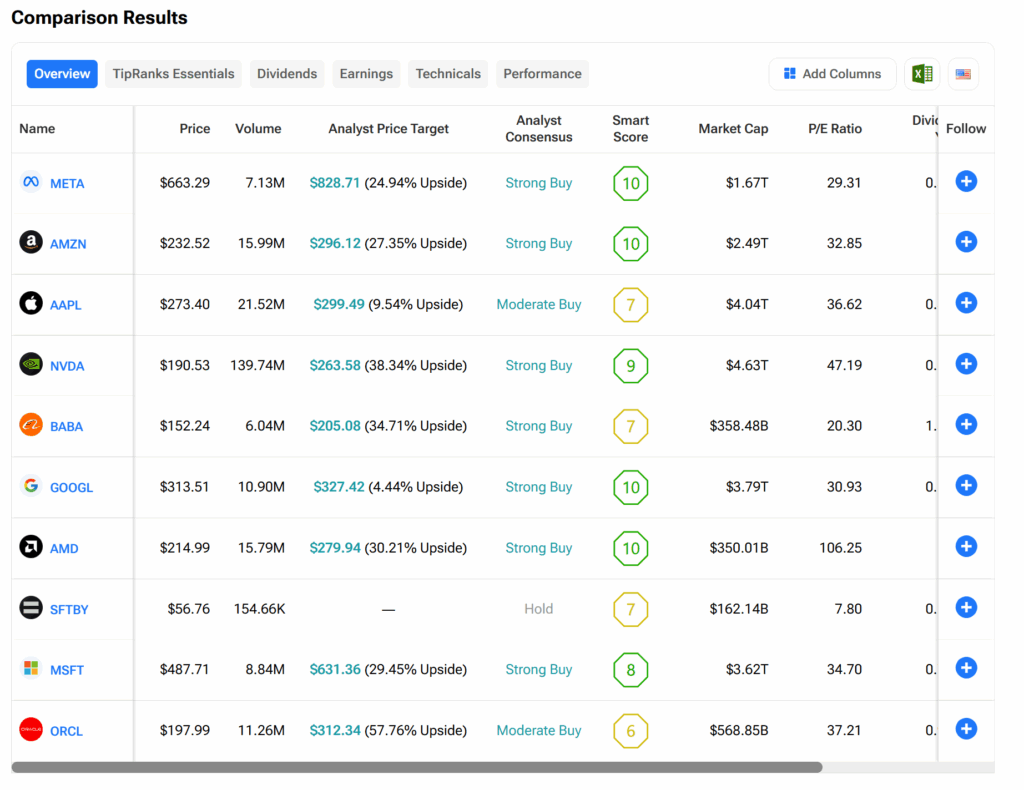Switch to the Dividends tab
The width and height of the screenshot is (1024, 790).
[287, 74]
